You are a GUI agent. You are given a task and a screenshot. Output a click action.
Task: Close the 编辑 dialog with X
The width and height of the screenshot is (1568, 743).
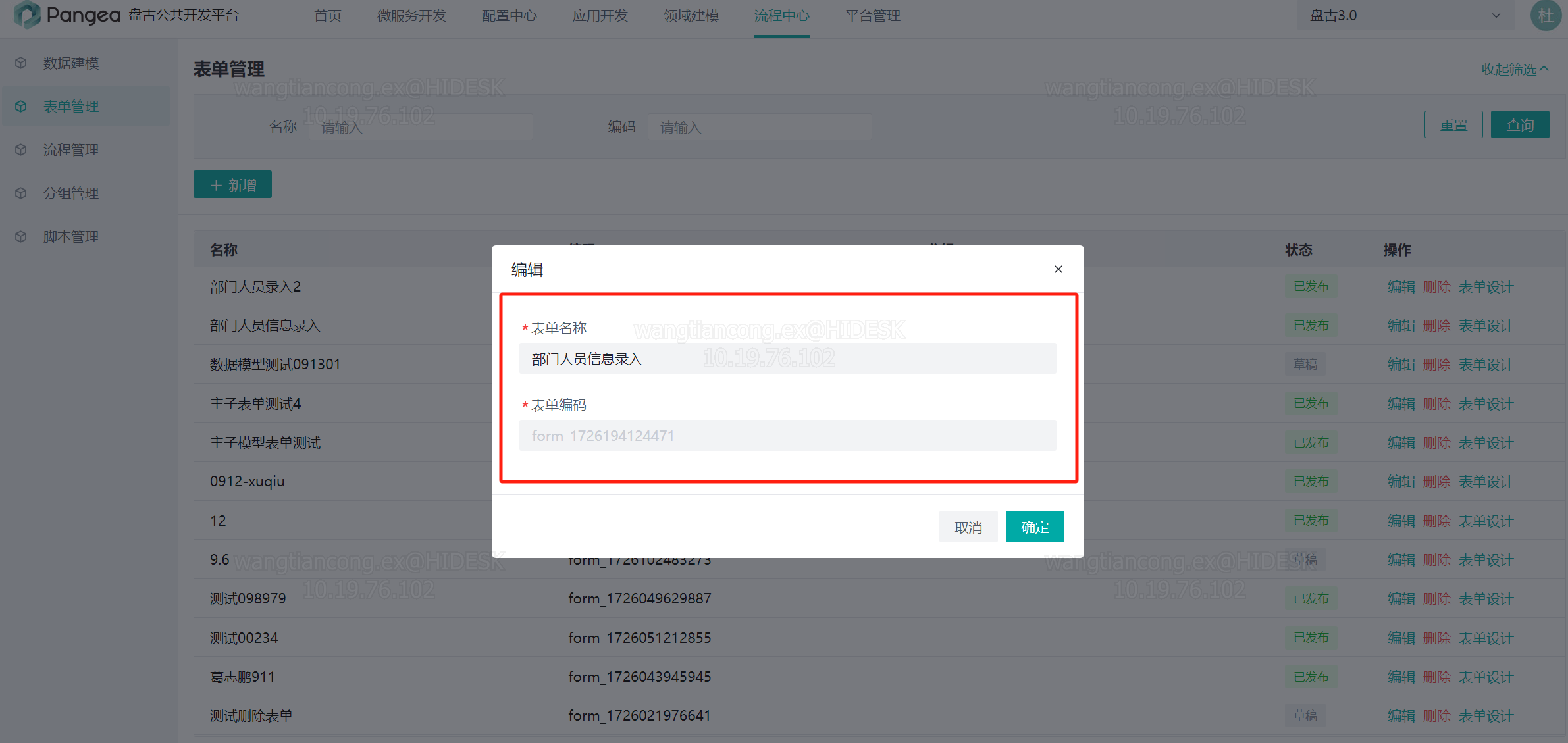1058,269
